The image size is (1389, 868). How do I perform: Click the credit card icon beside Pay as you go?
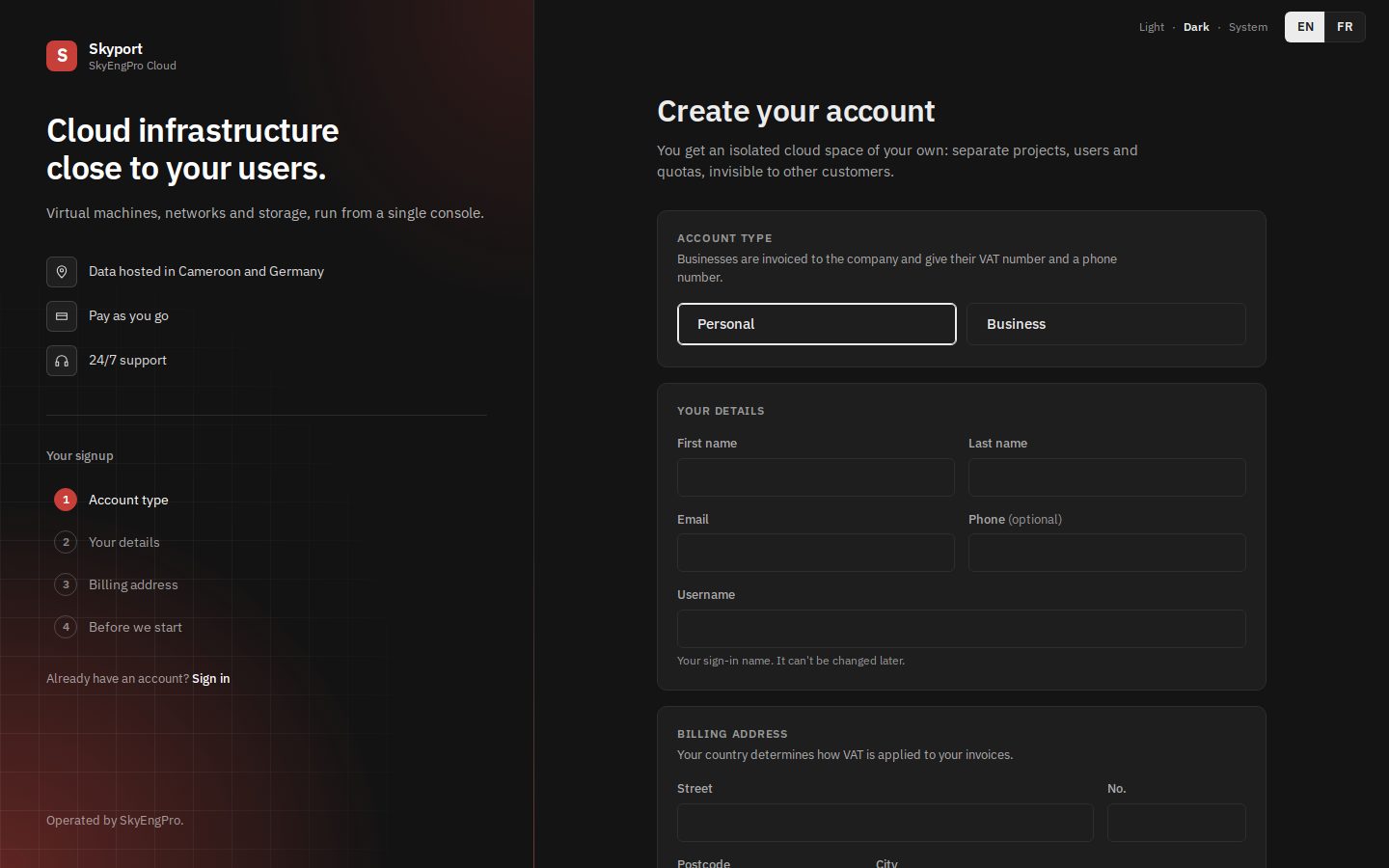[62, 316]
